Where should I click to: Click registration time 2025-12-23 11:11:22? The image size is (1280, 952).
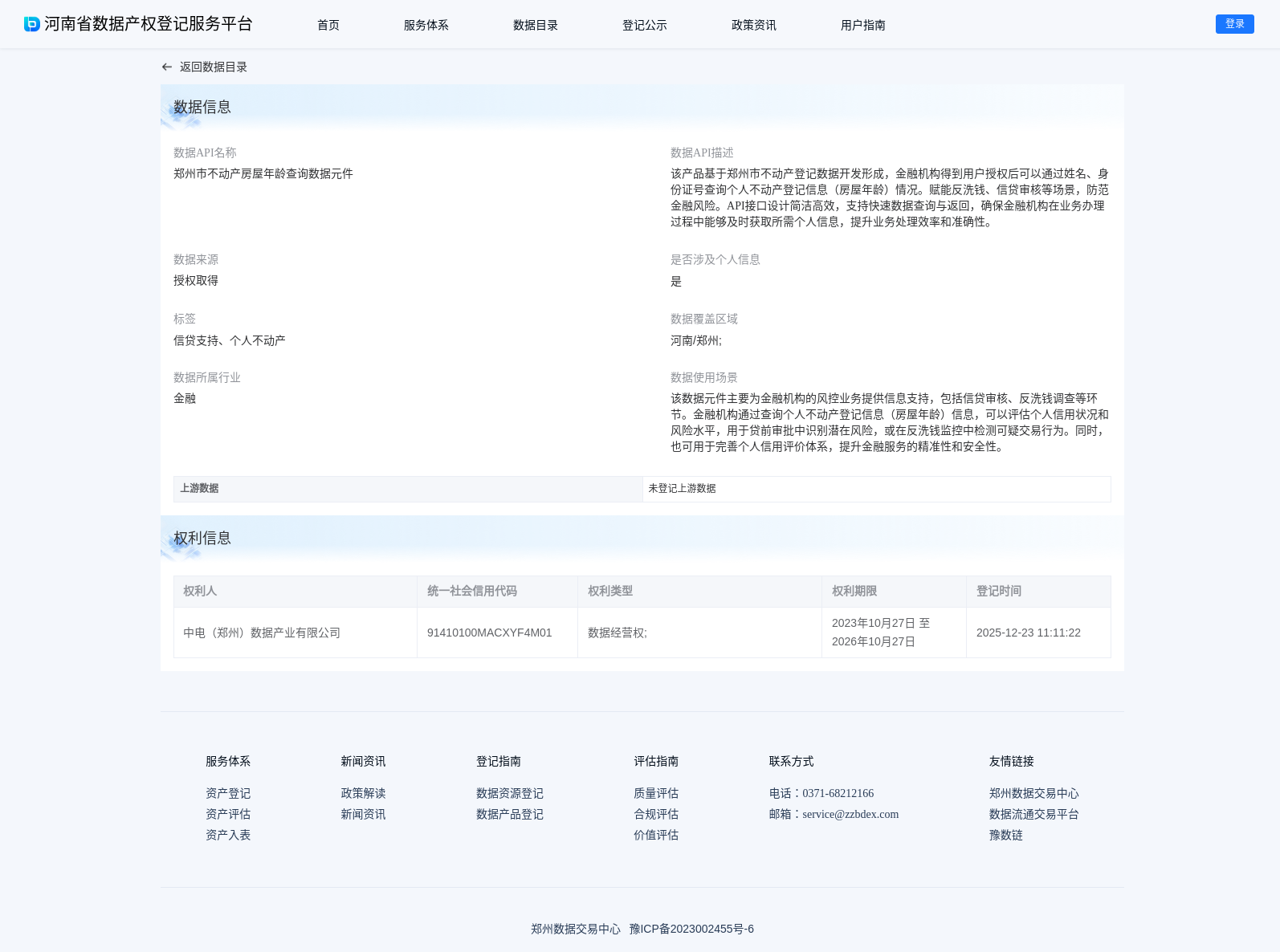pyautogui.click(x=1029, y=633)
